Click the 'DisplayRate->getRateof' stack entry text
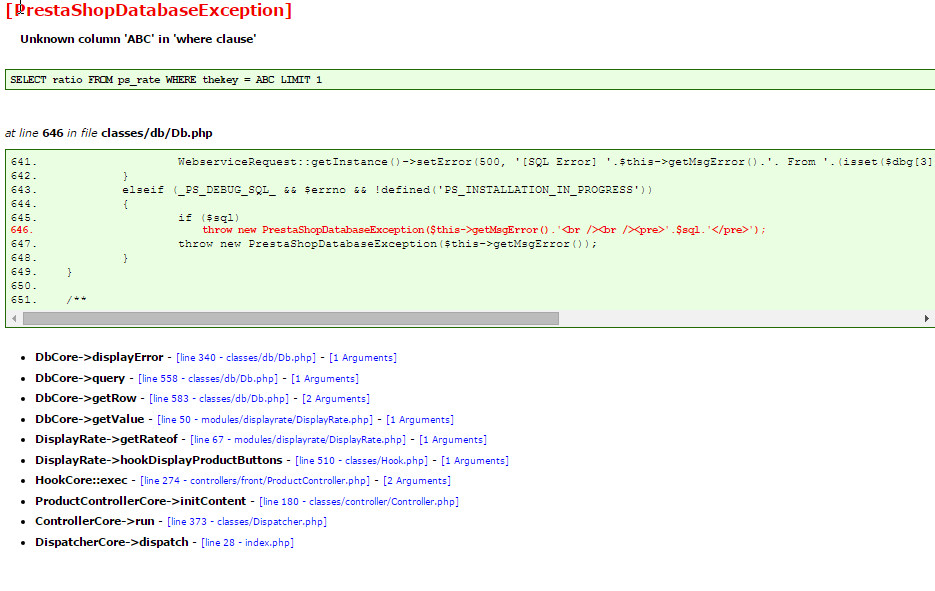The height and width of the screenshot is (591, 935). (x=106, y=440)
